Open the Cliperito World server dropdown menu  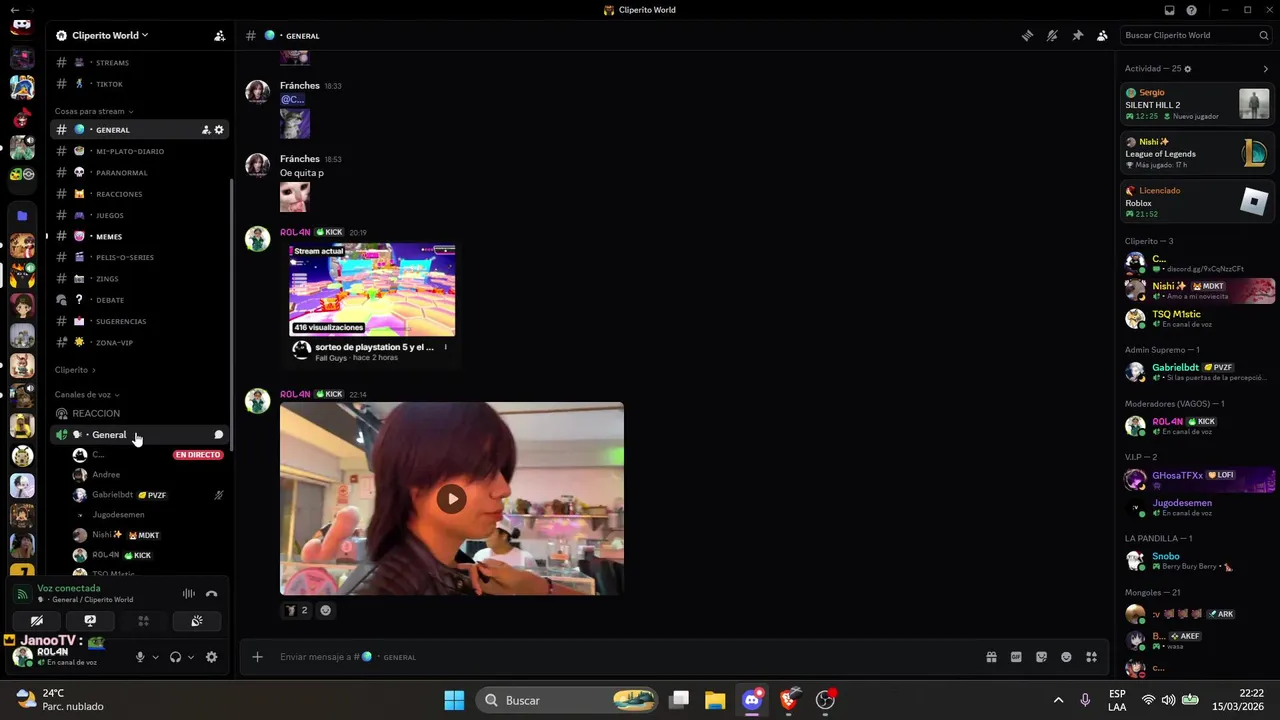coord(110,35)
